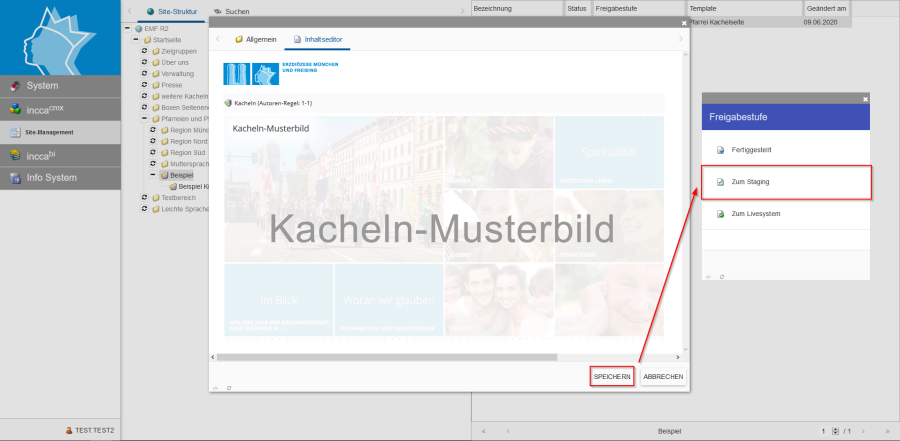The image size is (900, 441).
Task: Close the Freigabestufe popup
Action: [865, 98]
